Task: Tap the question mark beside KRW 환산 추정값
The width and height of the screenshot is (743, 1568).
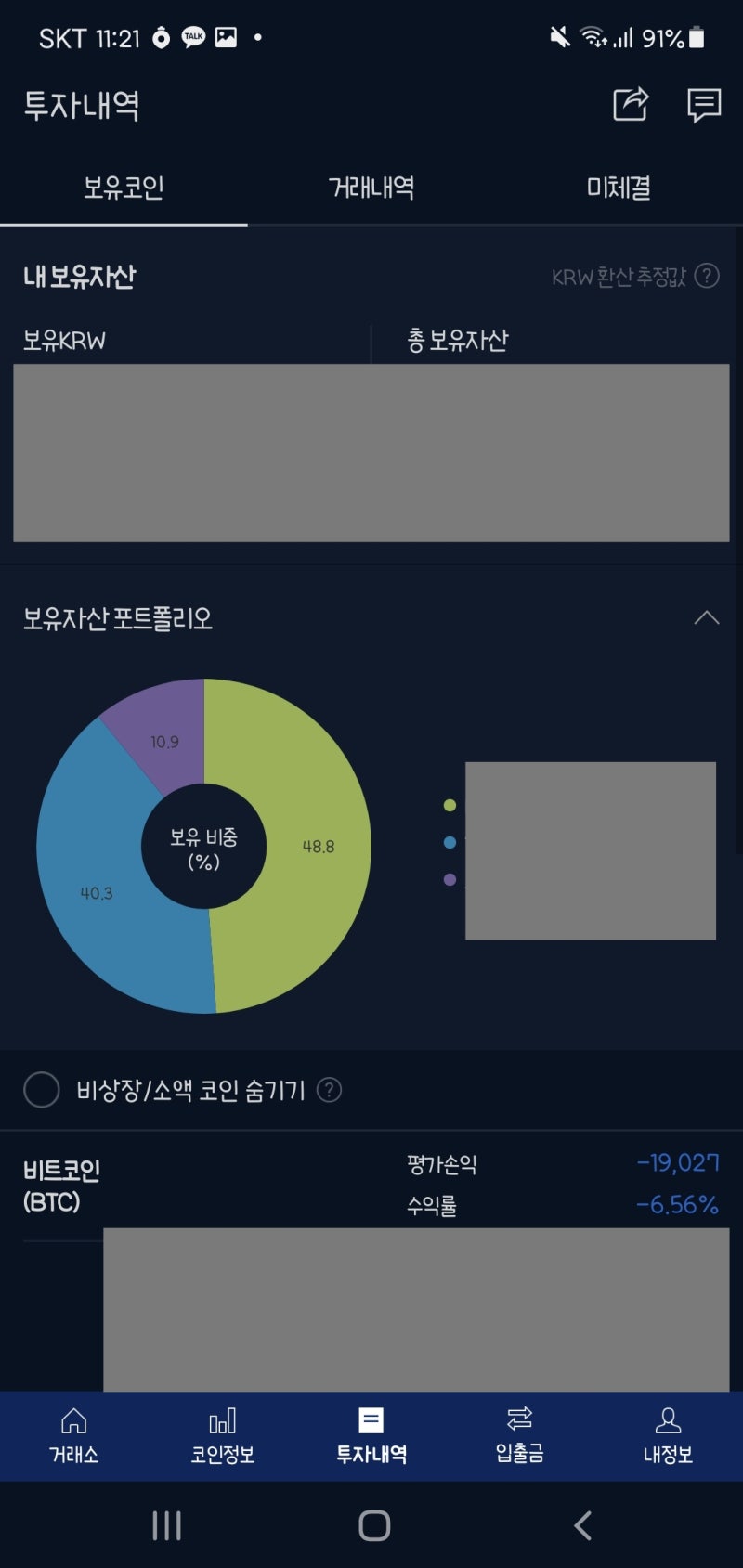Action: [x=707, y=276]
